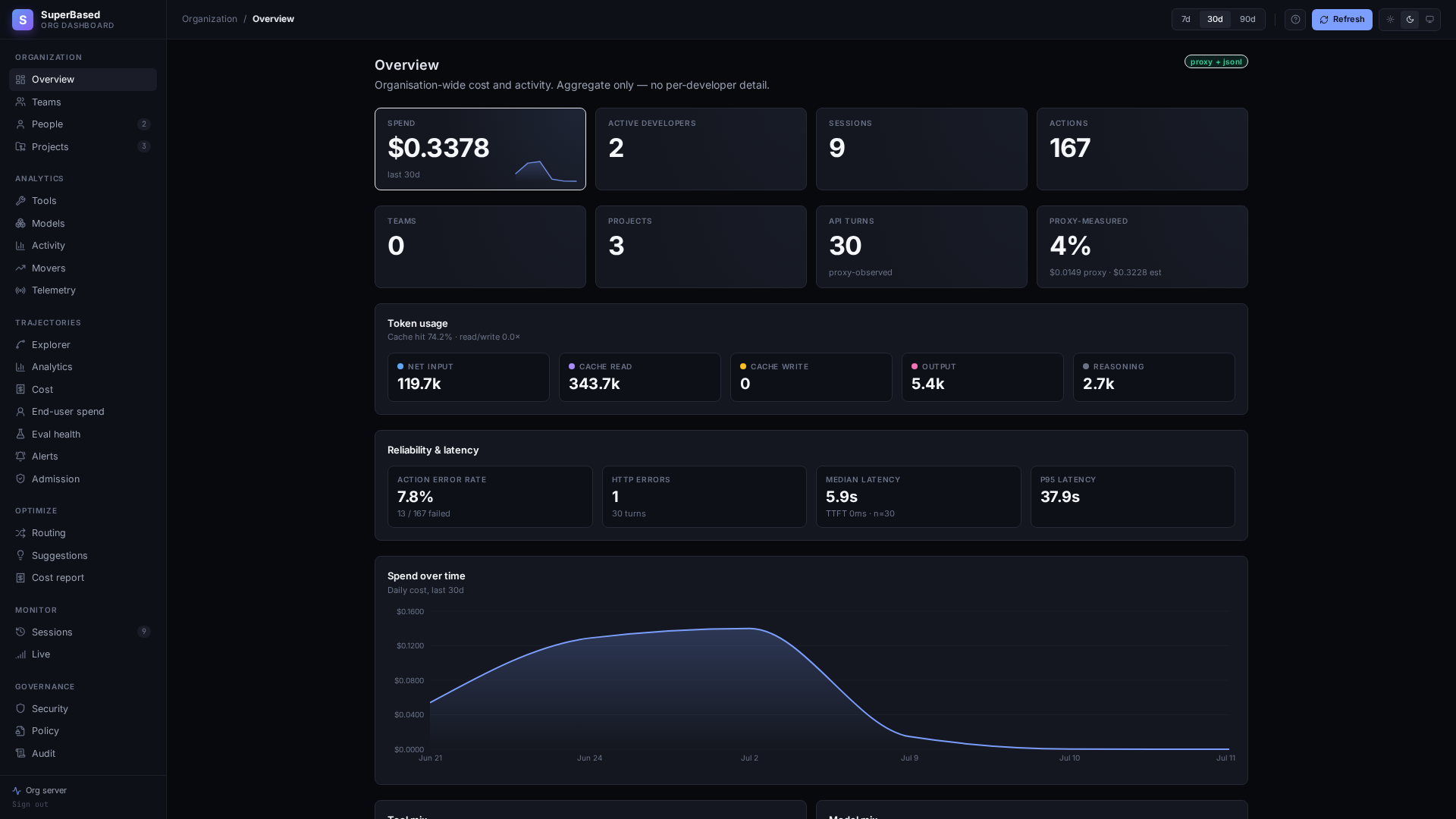The width and height of the screenshot is (1456, 819).
Task: Click the API Turns 30 card
Action: [x=921, y=246]
